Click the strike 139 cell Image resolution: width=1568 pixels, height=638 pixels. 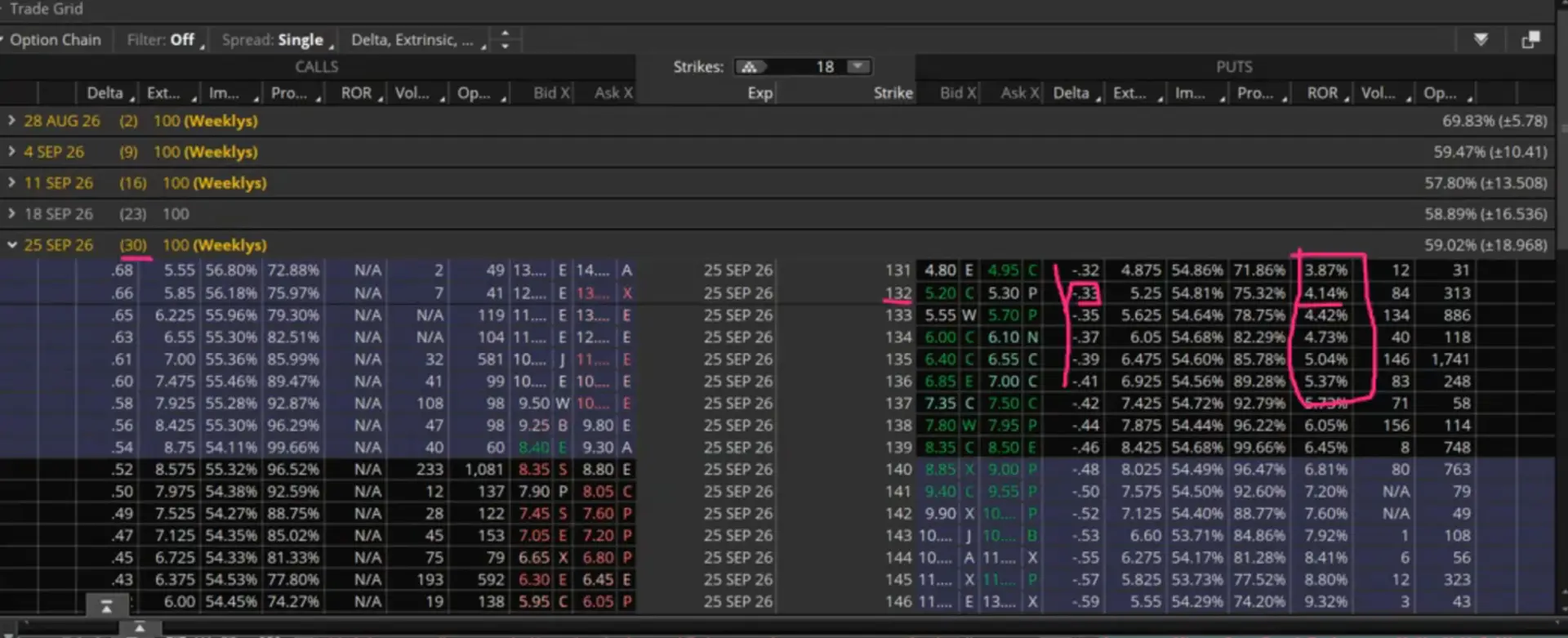coord(898,447)
